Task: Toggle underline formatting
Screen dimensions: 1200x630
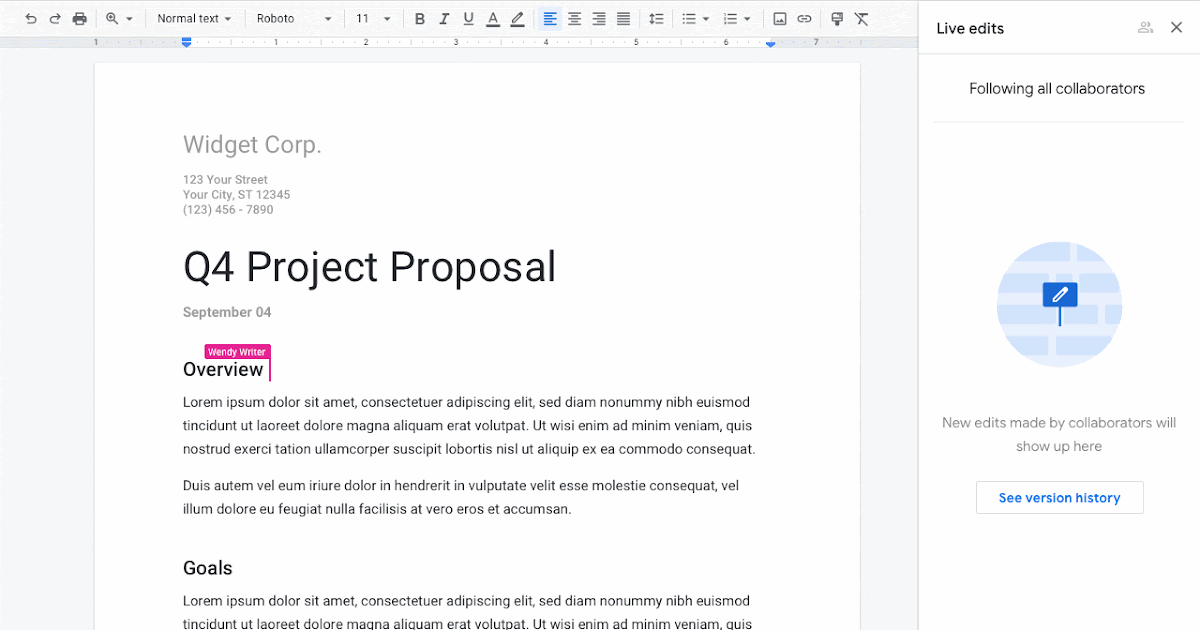Action: [468, 19]
